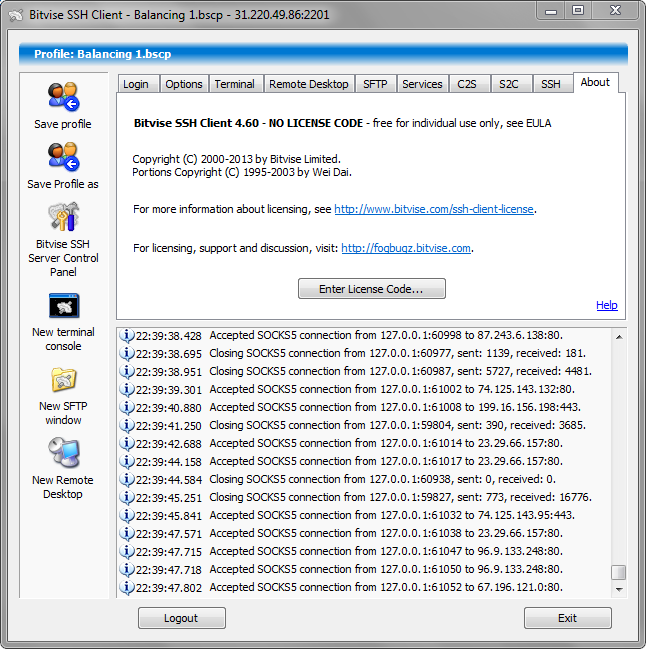Switch to the SFTP tab
The width and height of the screenshot is (646, 649).
375,84
